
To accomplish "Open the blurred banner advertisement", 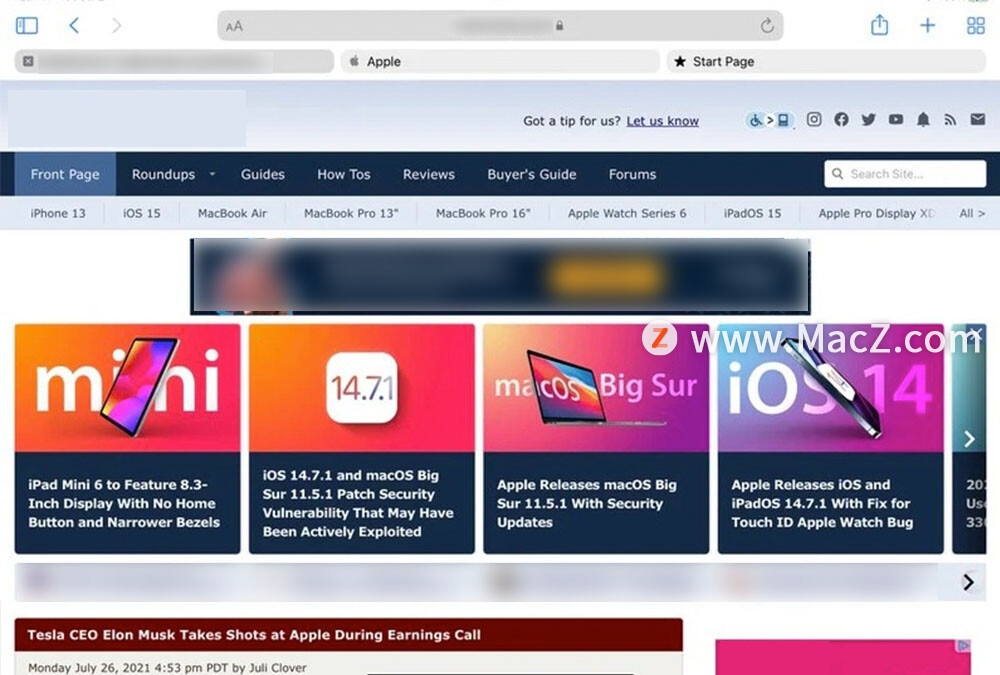I will [x=500, y=276].
